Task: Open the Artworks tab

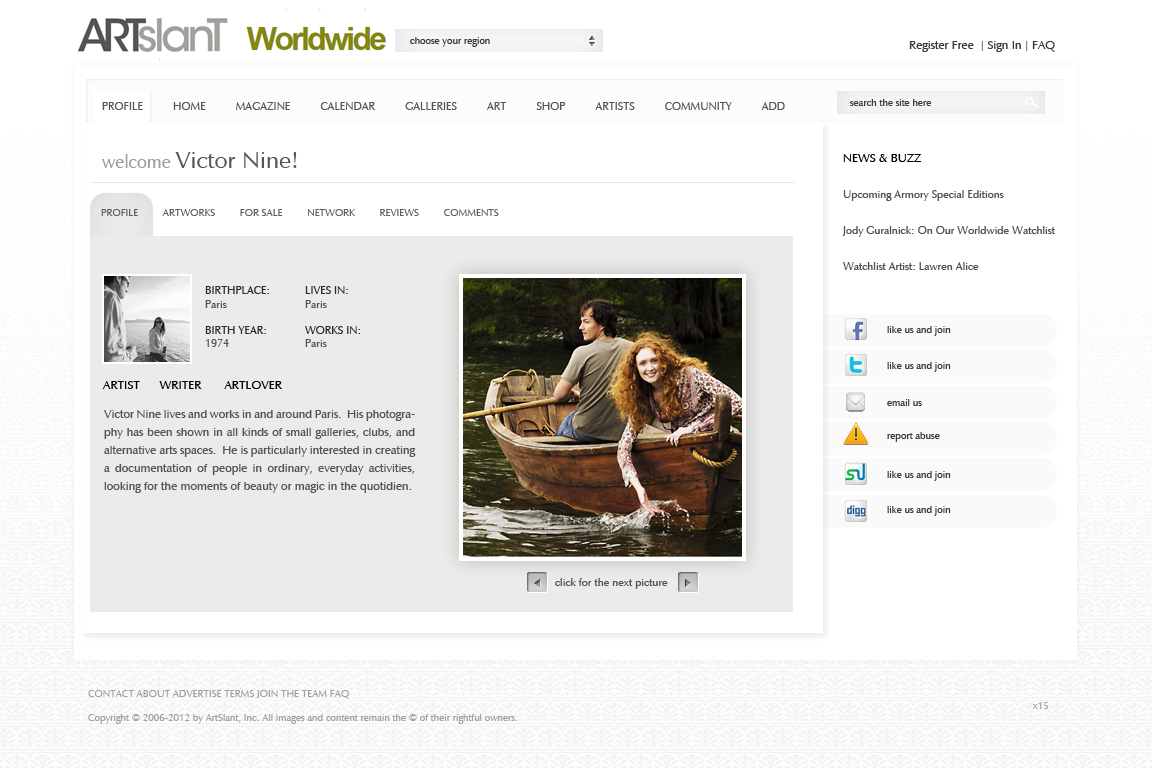Action: point(189,213)
